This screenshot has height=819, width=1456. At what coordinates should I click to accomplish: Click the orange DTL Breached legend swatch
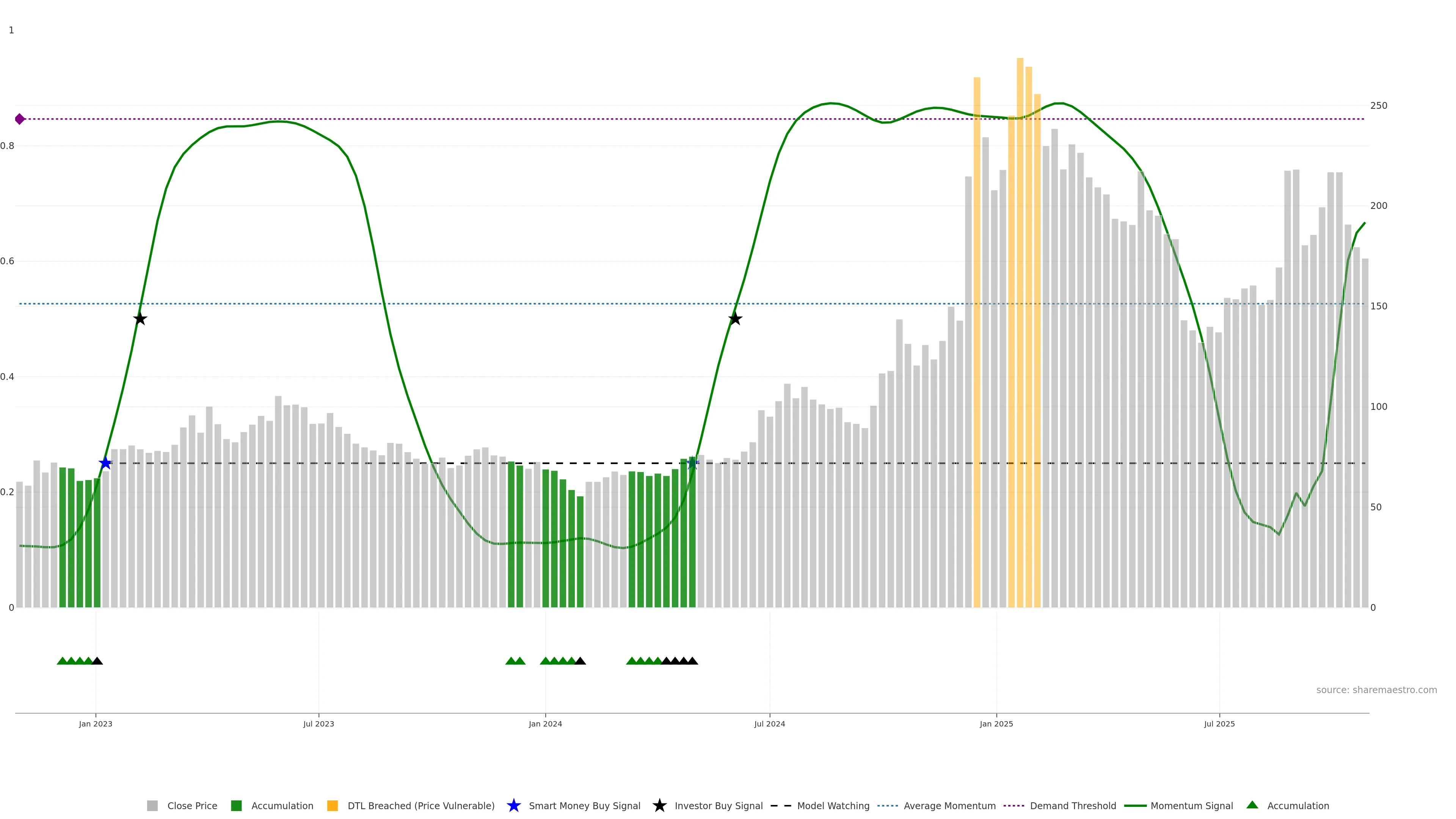(x=333, y=805)
